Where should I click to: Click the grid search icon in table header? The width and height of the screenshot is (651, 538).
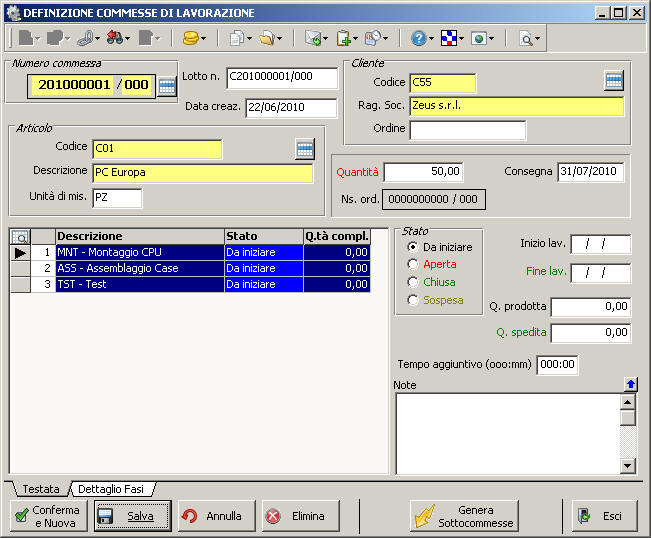pos(20,237)
